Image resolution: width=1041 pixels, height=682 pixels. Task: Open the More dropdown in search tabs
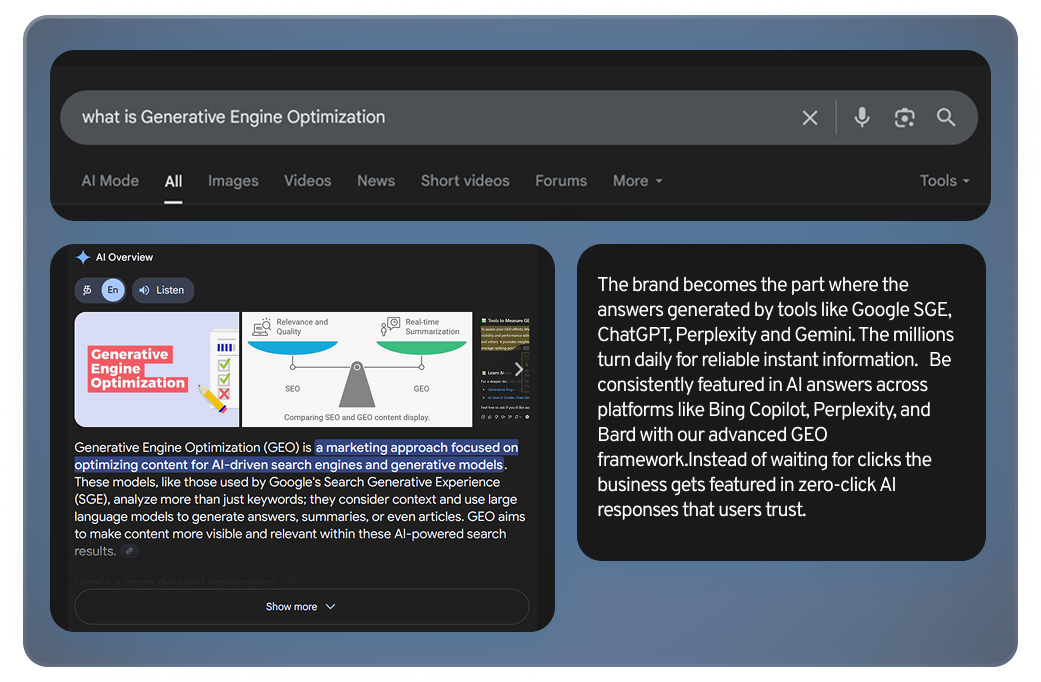(x=637, y=181)
